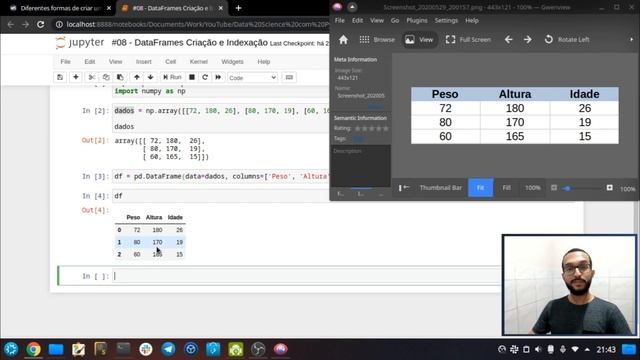Rename notebook title '#08 - DataFrames Criação e Indexação'
The height and width of the screenshot is (360, 640).
pos(189,43)
